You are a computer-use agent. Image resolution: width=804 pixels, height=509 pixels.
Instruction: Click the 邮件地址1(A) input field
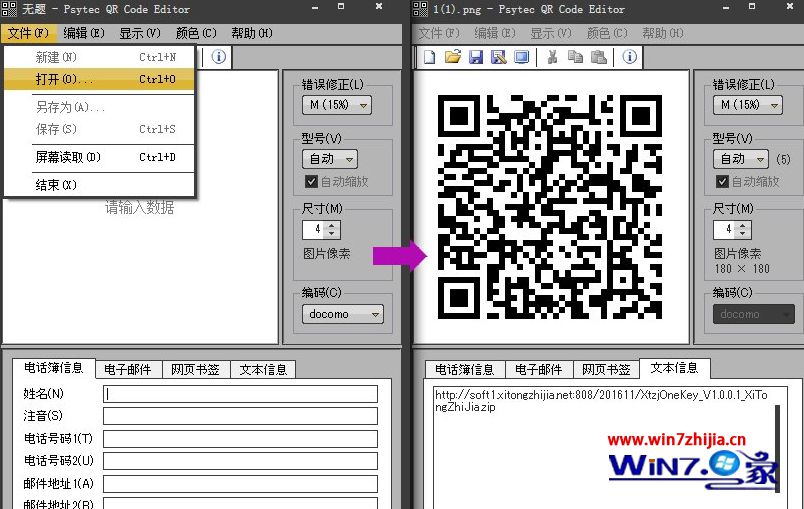click(240, 484)
